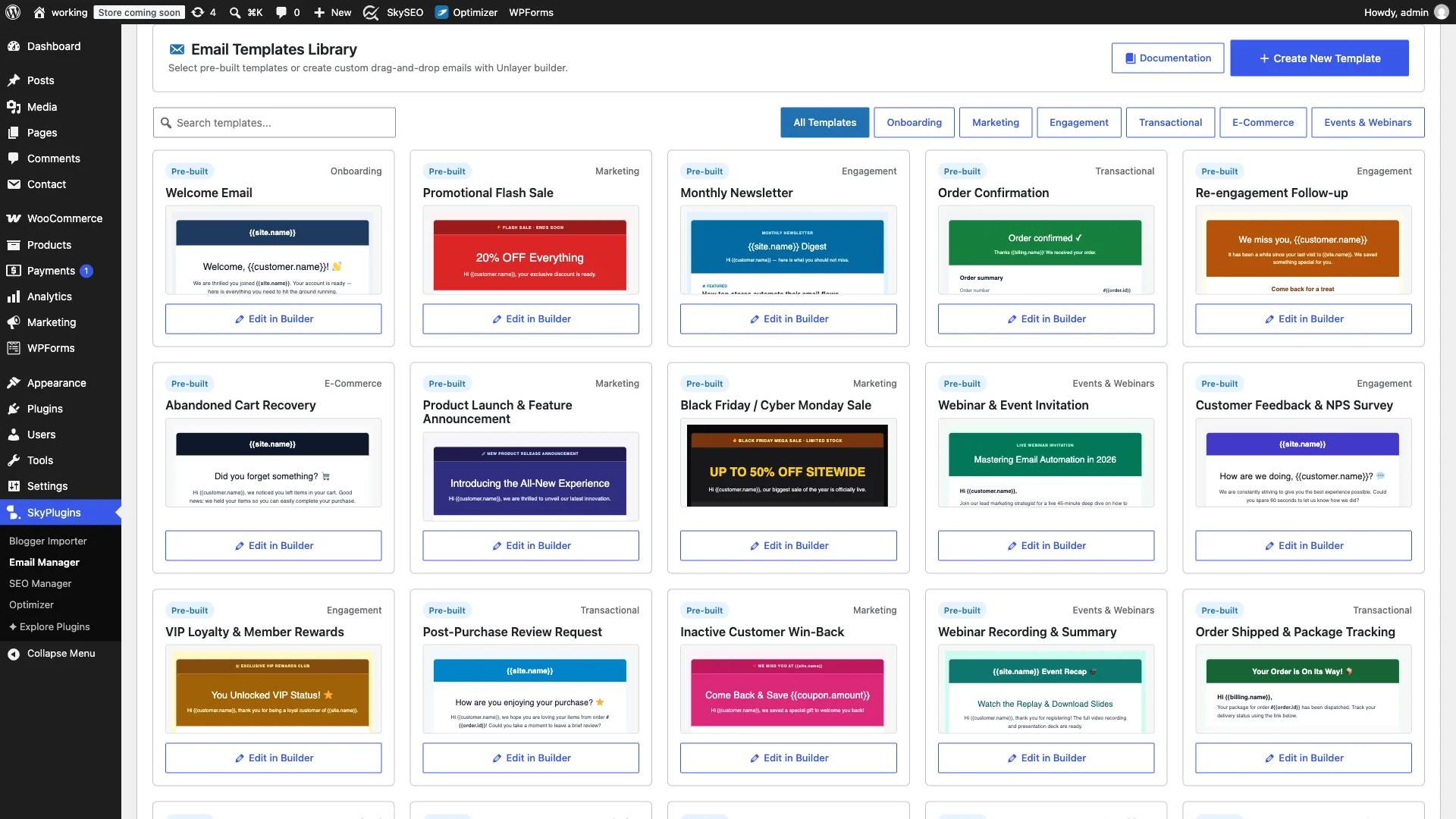Edit Black Friday sale template in Builder
This screenshot has width=1456, height=819.
(x=788, y=545)
